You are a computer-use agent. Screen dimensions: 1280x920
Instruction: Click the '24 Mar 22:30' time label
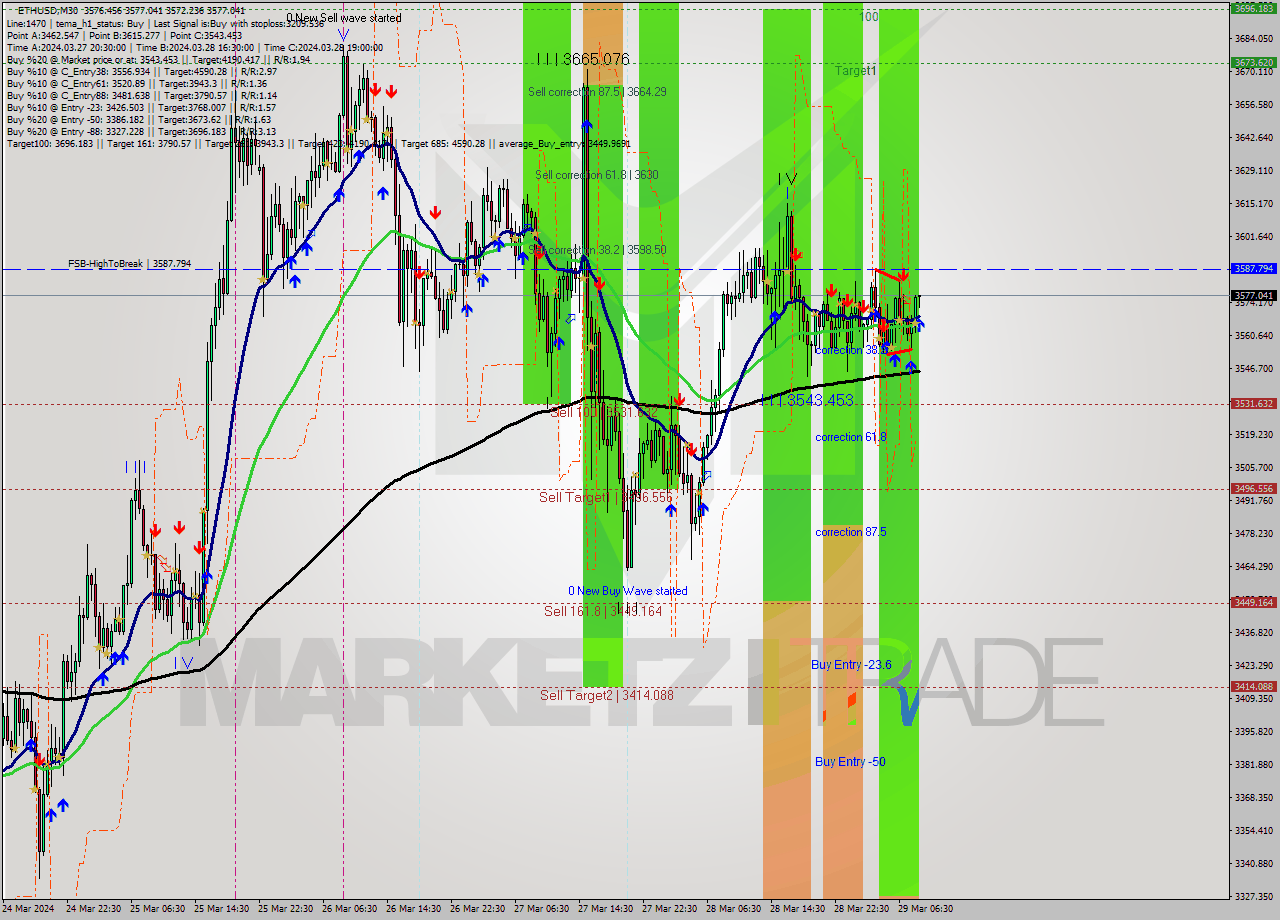click(94, 909)
